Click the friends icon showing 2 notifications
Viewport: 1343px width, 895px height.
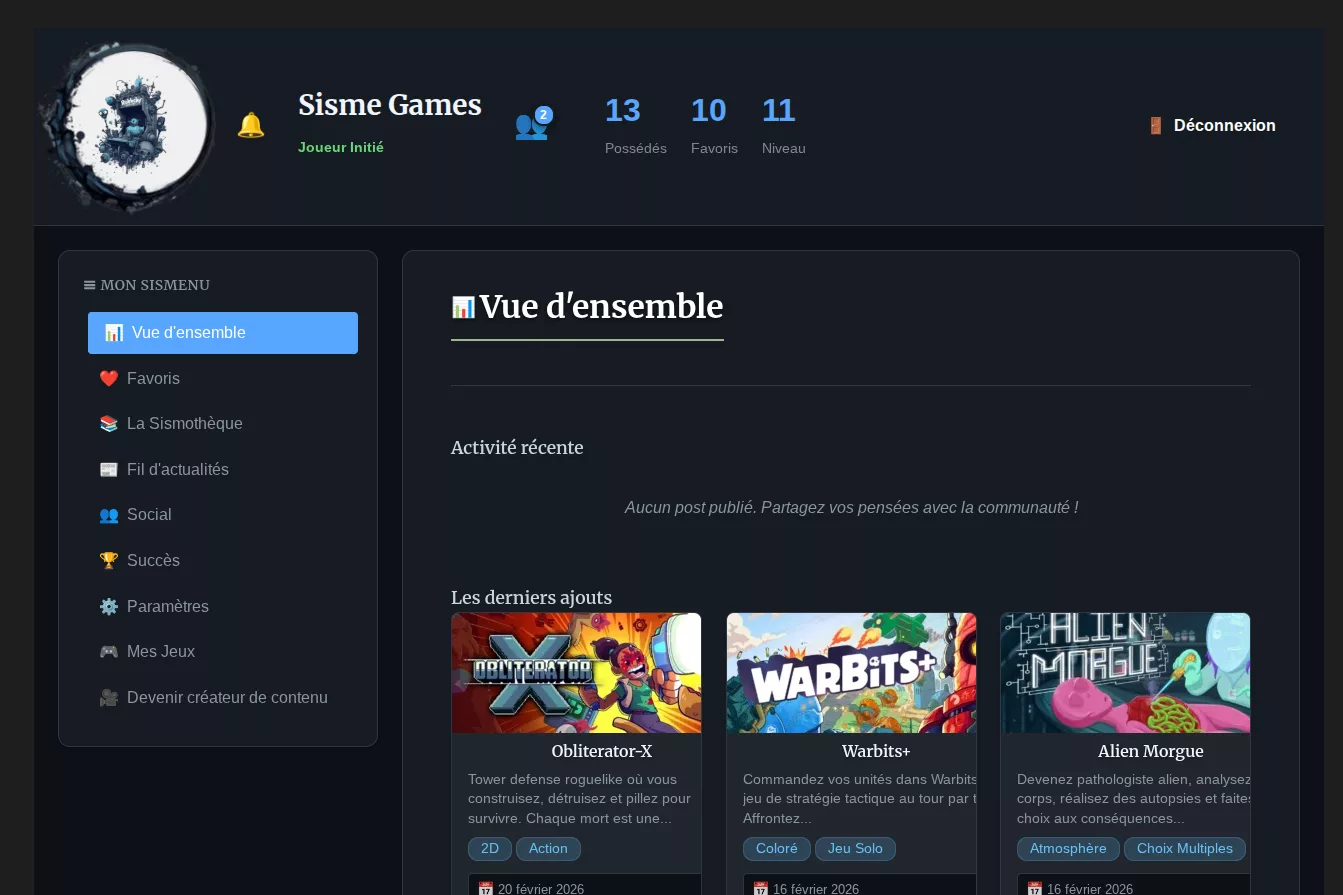pos(532,126)
